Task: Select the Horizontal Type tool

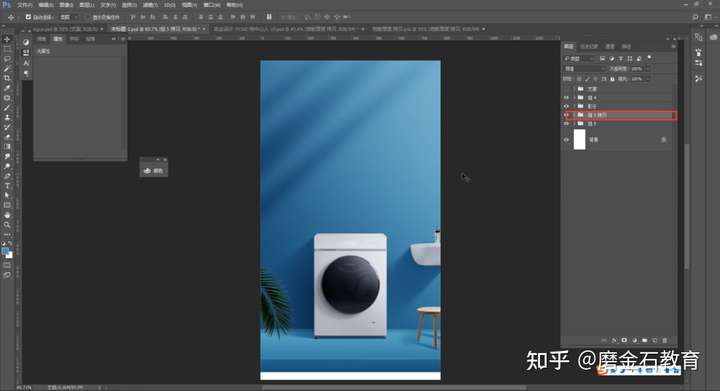Action: coord(7,186)
